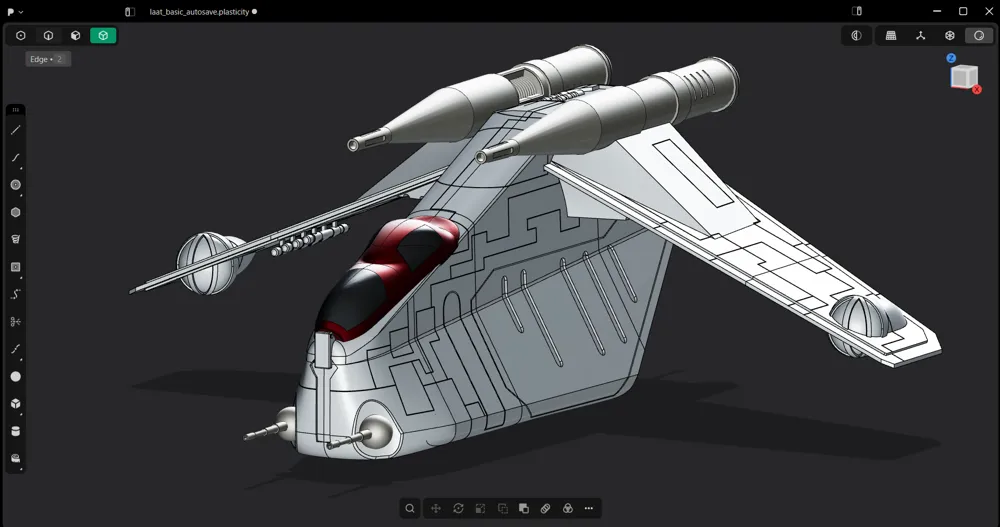Viewport: 1000px width, 527px height.
Task: Open more commands ellipsis menu
Action: coord(589,508)
